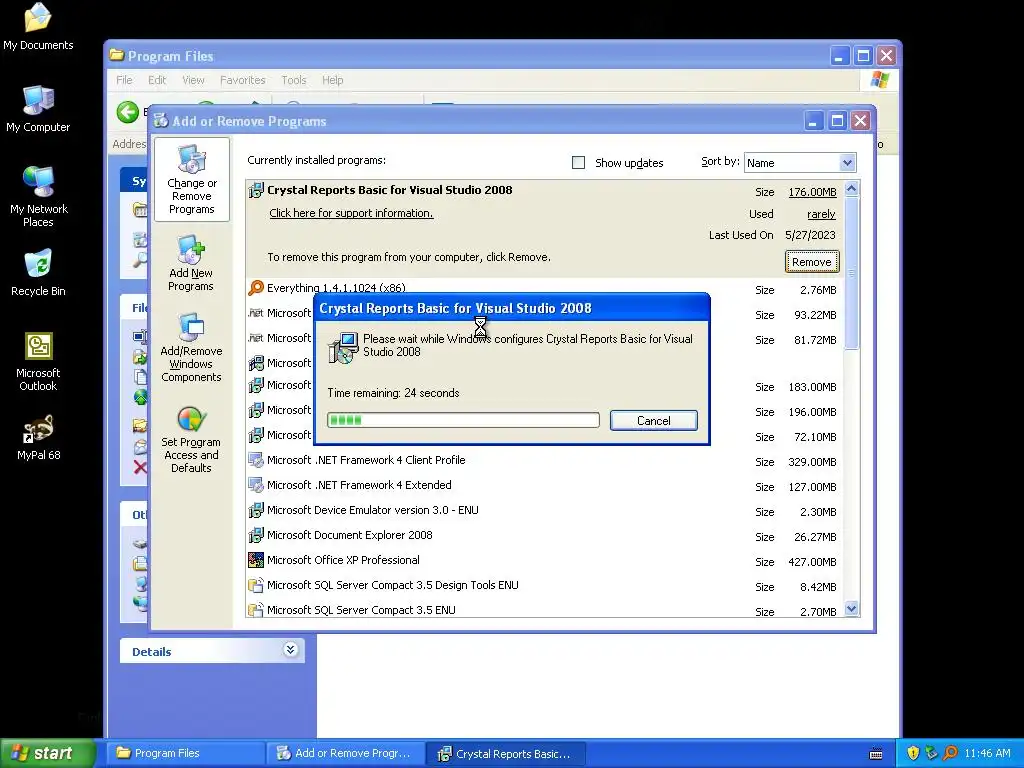Click the Microsoft Device Emulator icon
The image size is (1024, 768).
click(x=256, y=510)
